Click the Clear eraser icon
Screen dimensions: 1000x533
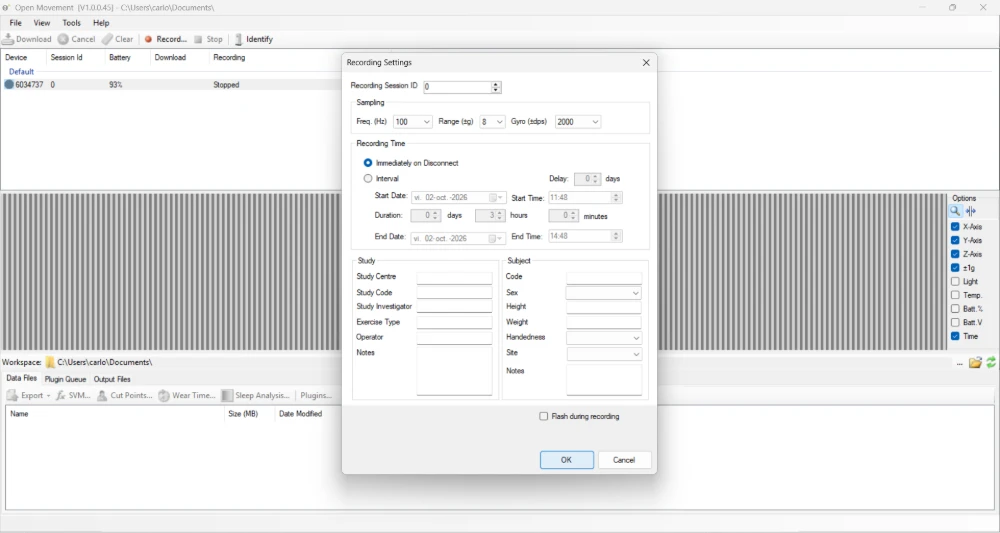pos(107,39)
